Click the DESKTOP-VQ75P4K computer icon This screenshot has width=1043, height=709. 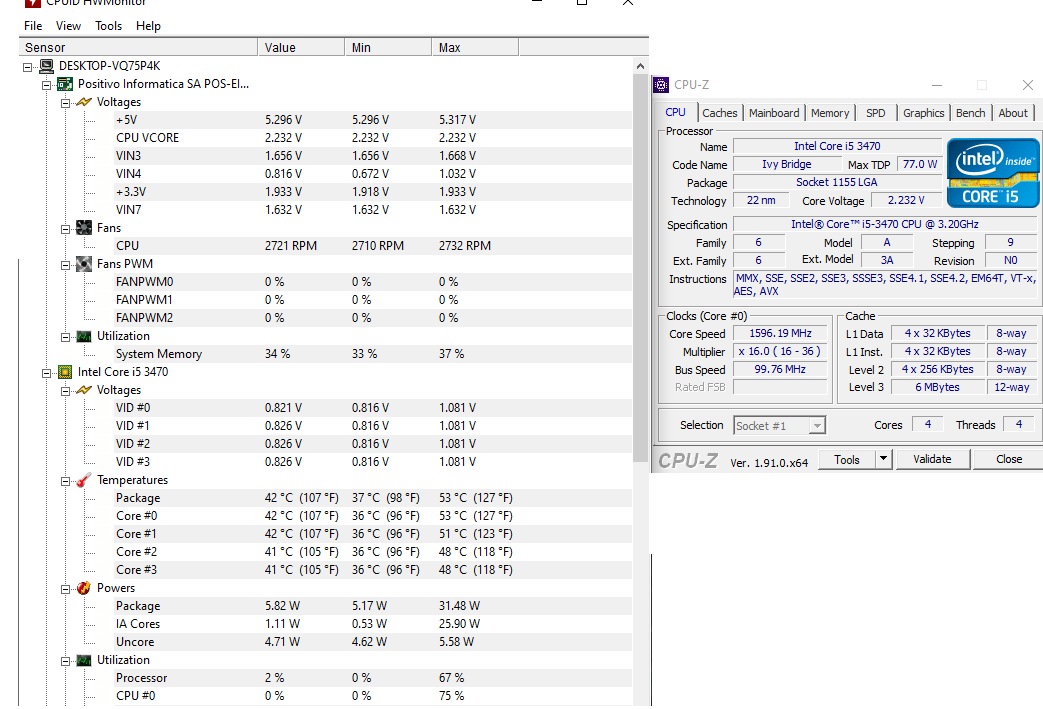(x=47, y=66)
